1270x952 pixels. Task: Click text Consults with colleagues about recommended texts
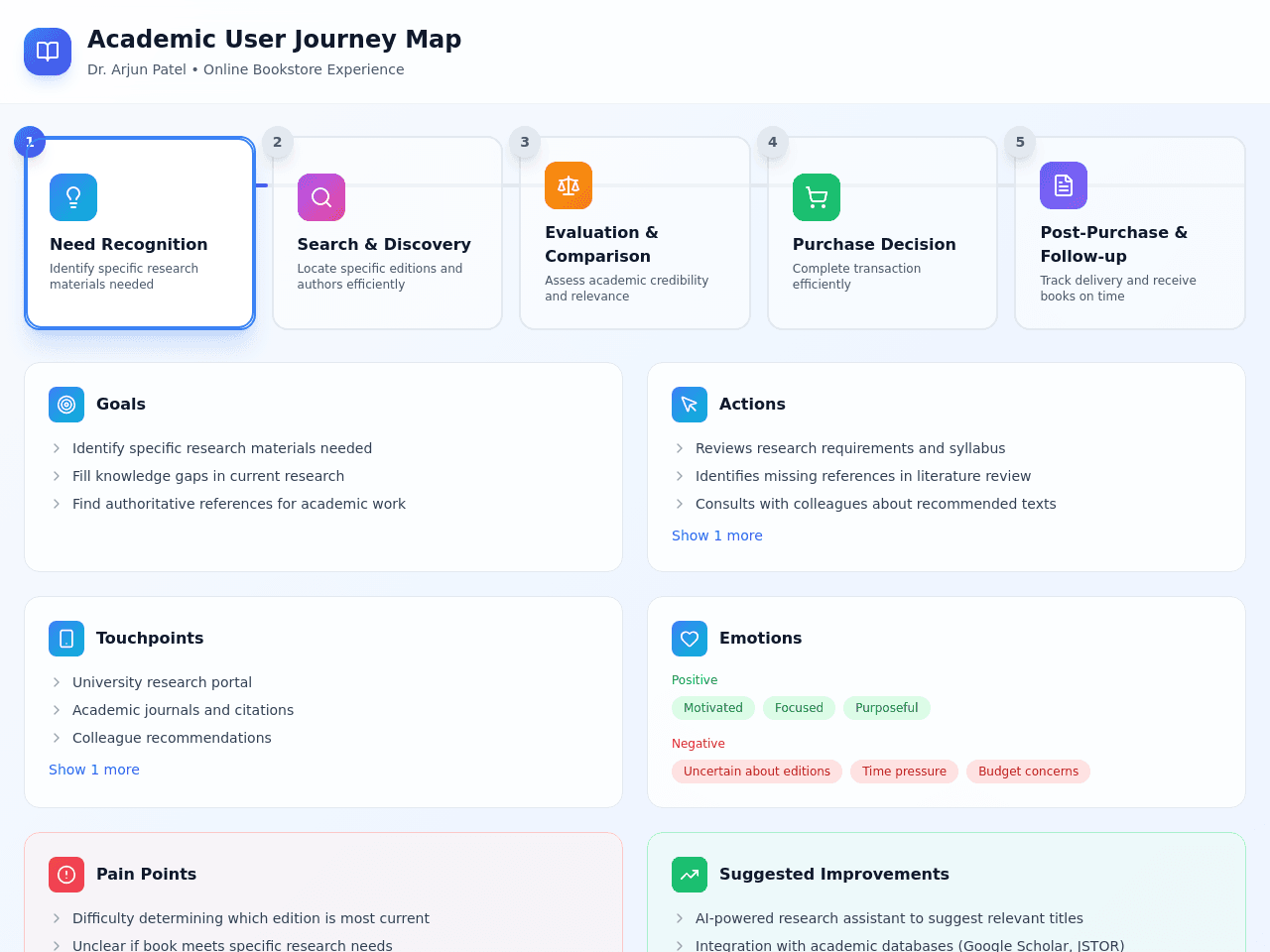pyautogui.click(x=876, y=504)
